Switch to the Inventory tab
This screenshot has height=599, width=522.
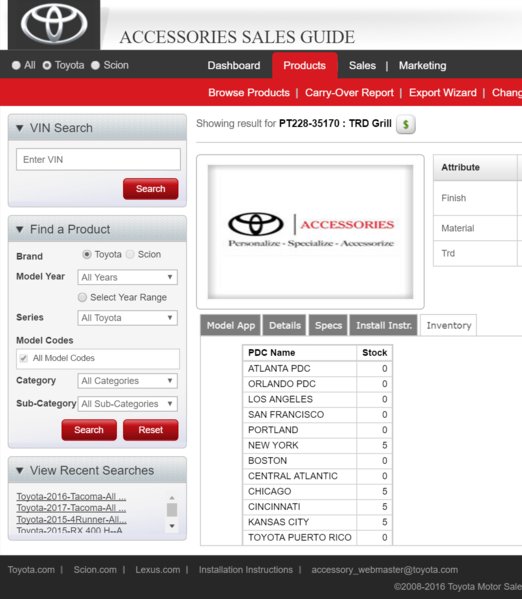pyautogui.click(x=449, y=325)
